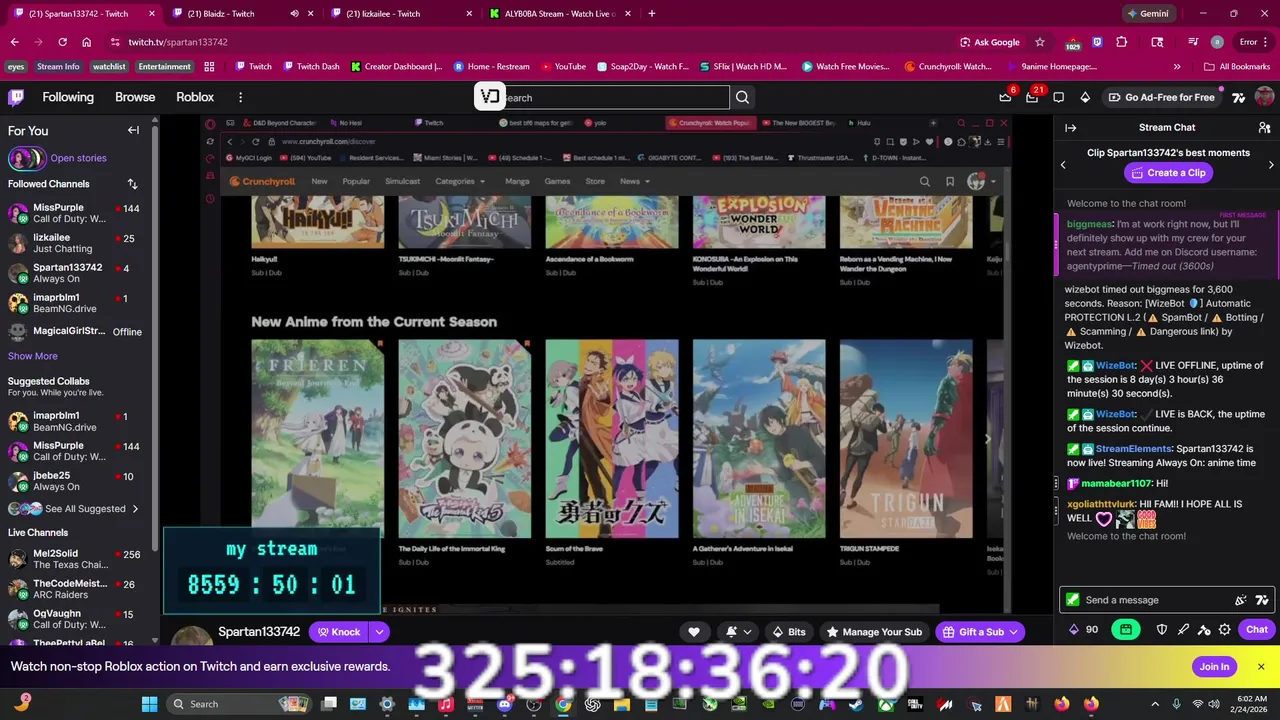Click the Get Bits diamond icon in header

1085,97
